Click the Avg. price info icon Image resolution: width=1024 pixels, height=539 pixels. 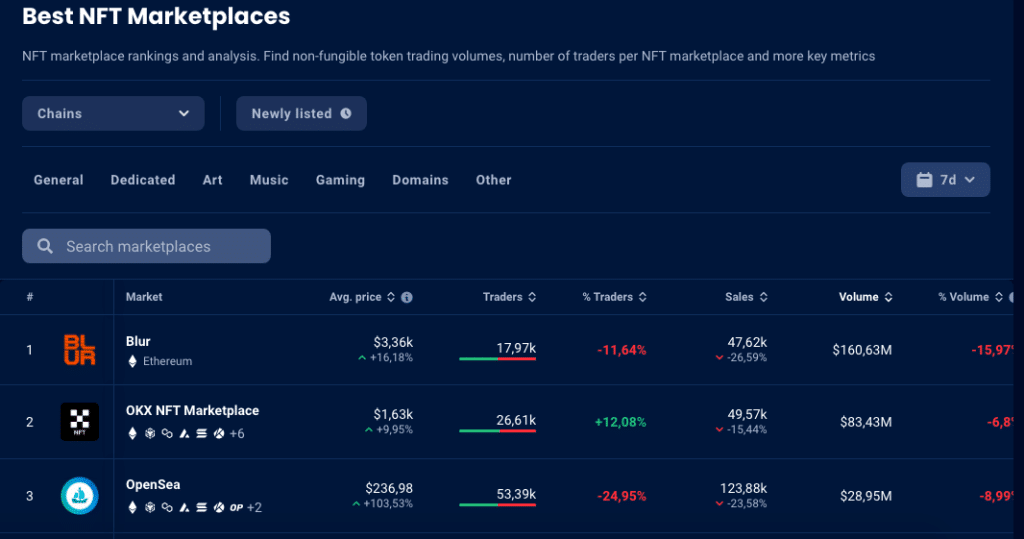point(407,297)
